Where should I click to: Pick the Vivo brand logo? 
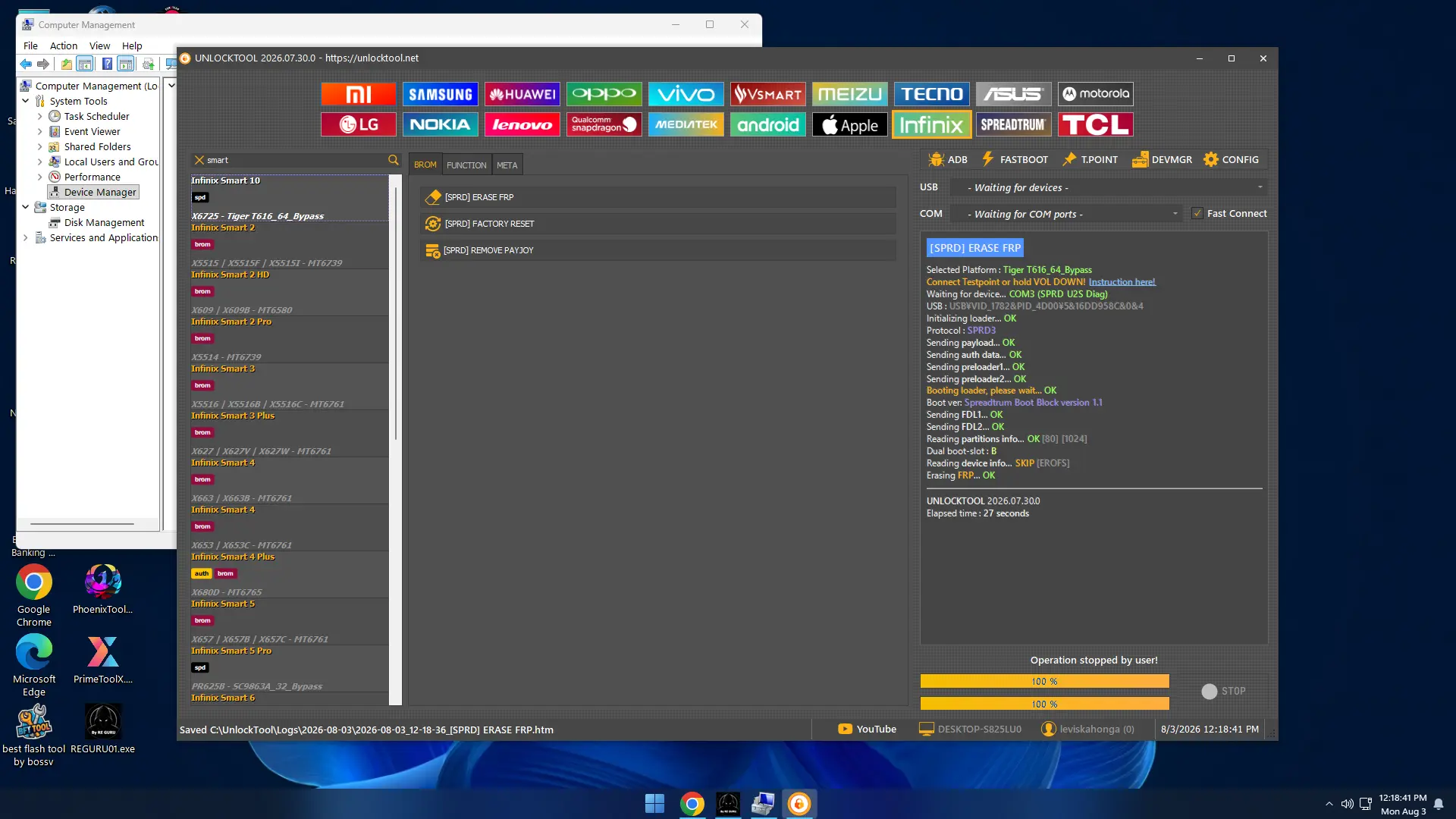click(686, 94)
